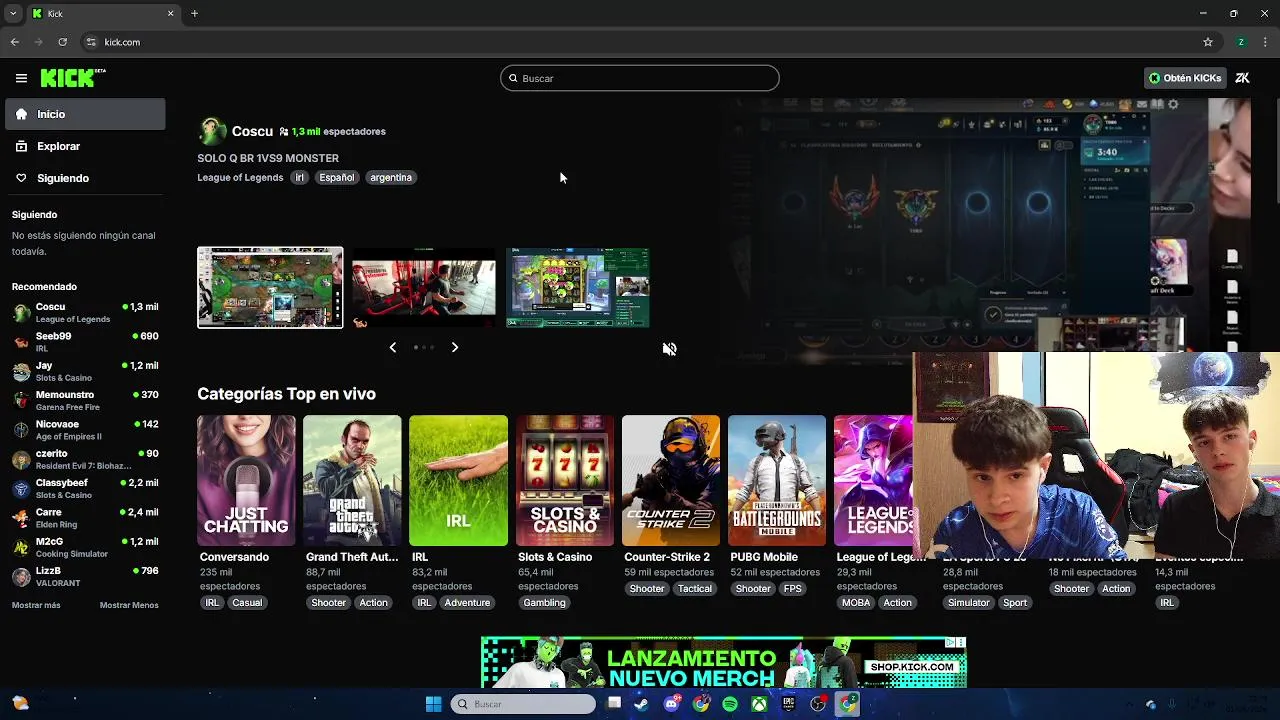Open the Grand Theft Auto category card
The image size is (1280, 720).
coord(352,480)
